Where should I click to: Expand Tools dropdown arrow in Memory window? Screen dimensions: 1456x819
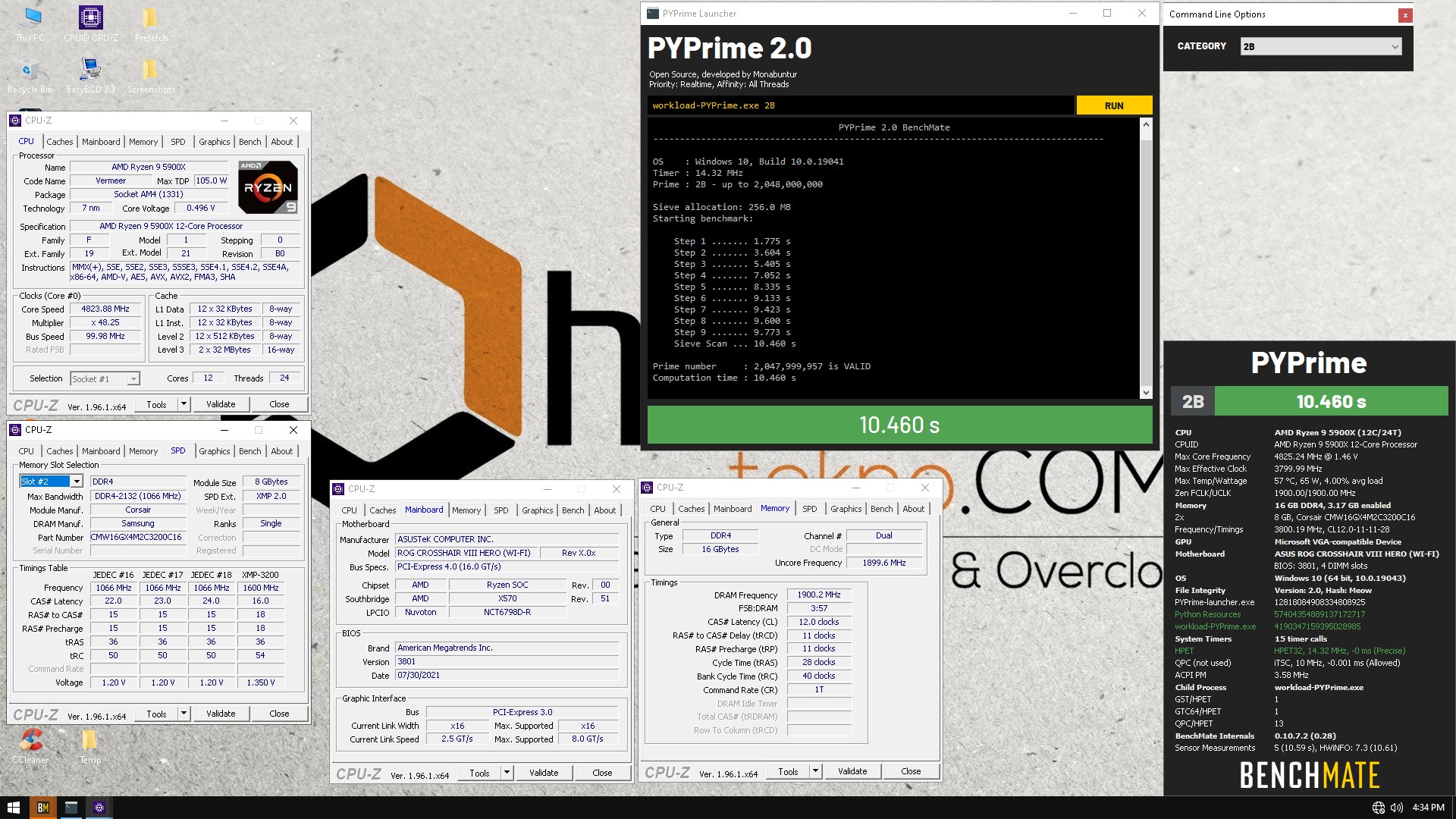[815, 771]
